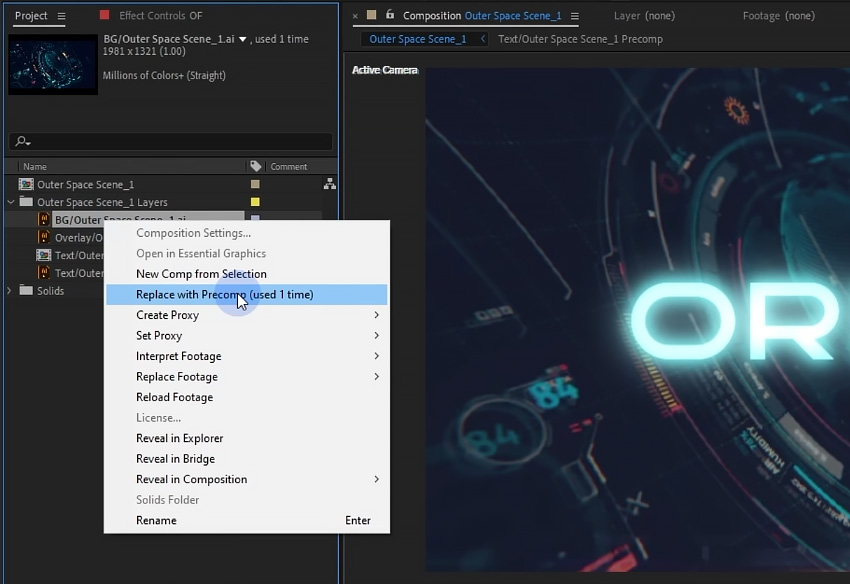Click the "Millions of Colors+ (Straight)" text

164,75
